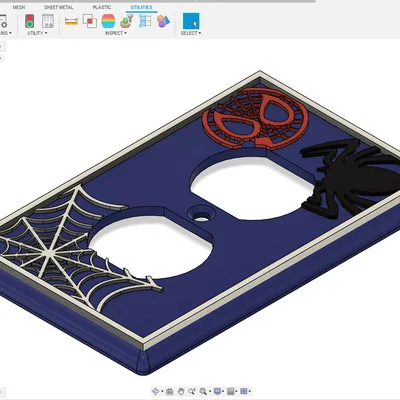Image resolution: width=400 pixels, height=400 pixels.
Task: Open the rainbow-striped analysis tool
Action: pyautogui.click(x=108, y=21)
